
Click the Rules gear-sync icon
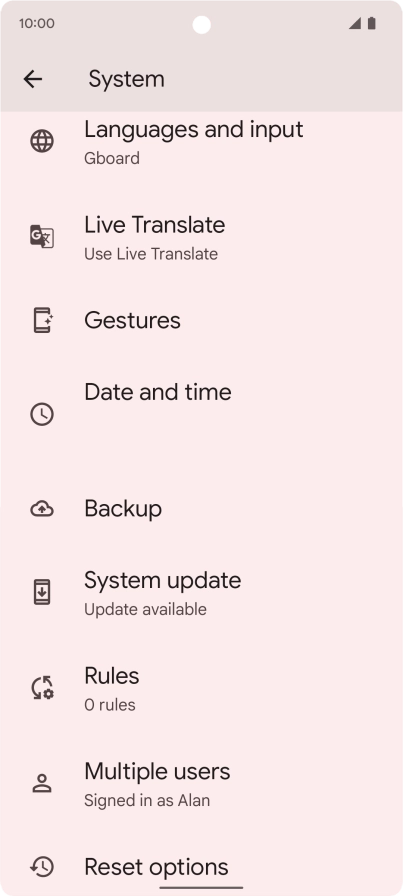point(42,687)
